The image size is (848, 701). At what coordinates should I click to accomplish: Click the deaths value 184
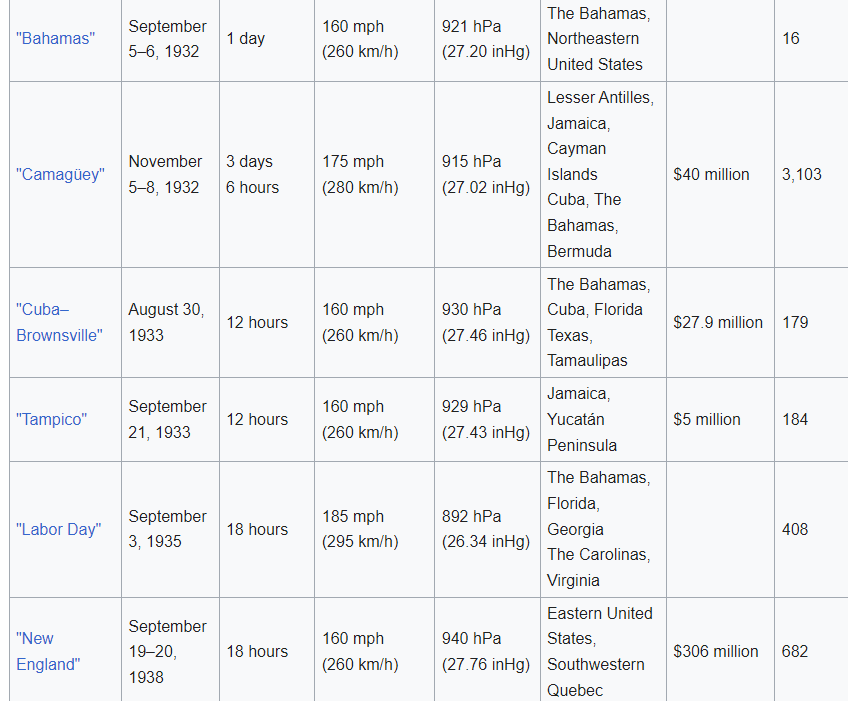point(795,419)
